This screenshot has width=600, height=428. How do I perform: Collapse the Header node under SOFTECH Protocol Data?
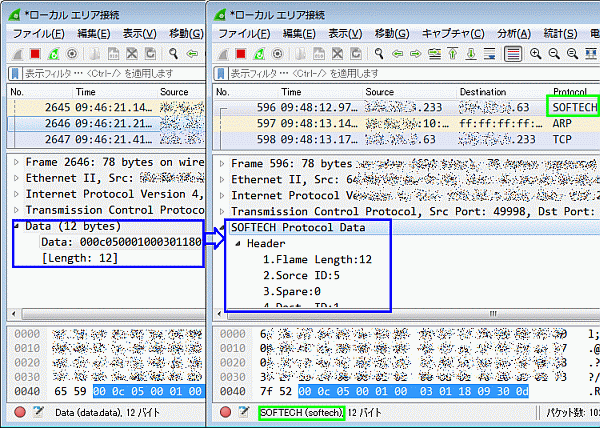(239, 244)
